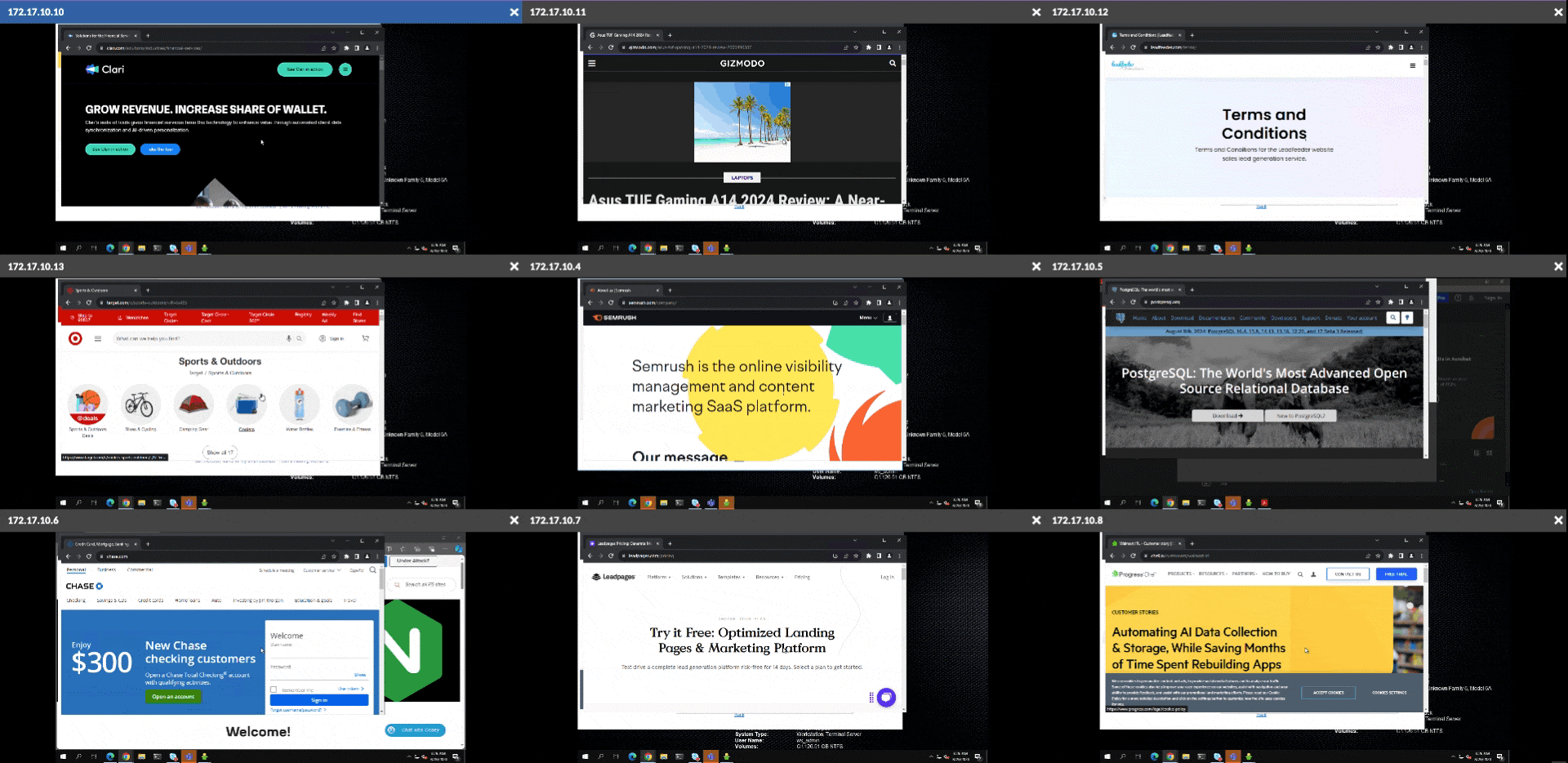This screenshot has width=1568, height=763.
Task: Bookmark the Clari page with star icon
Action: (336, 48)
